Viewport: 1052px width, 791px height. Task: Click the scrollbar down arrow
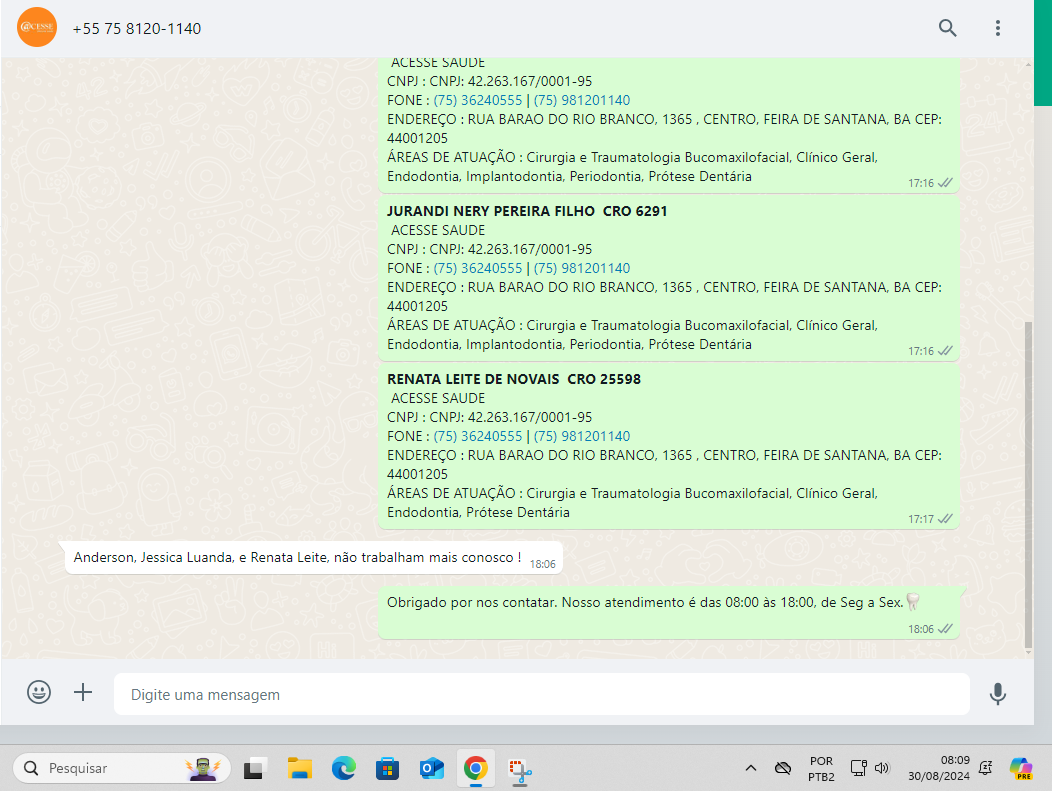coord(1029,653)
